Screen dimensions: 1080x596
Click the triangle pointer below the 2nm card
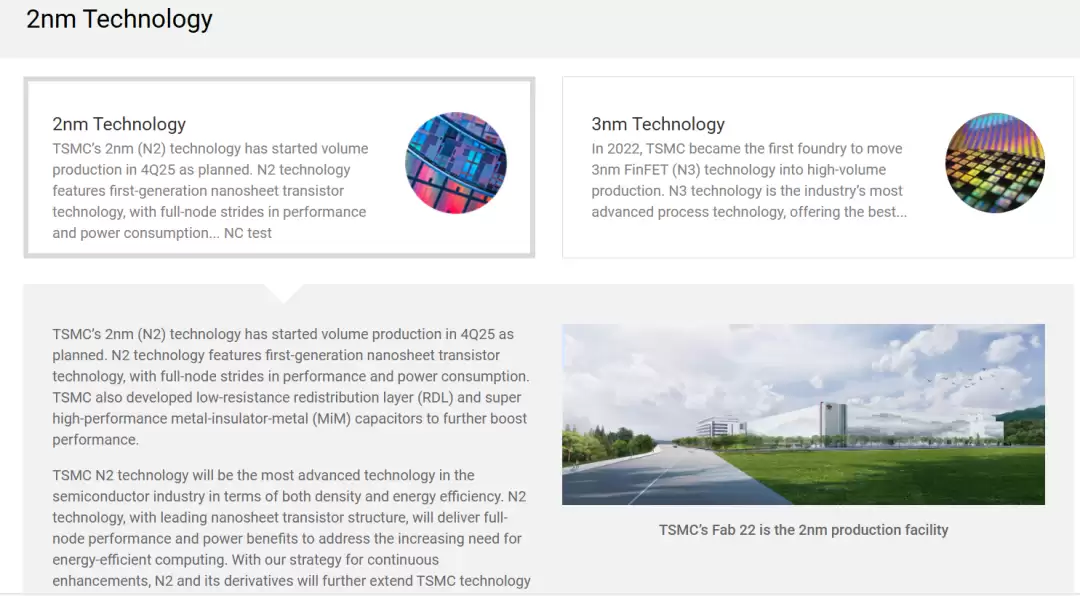pos(284,292)
